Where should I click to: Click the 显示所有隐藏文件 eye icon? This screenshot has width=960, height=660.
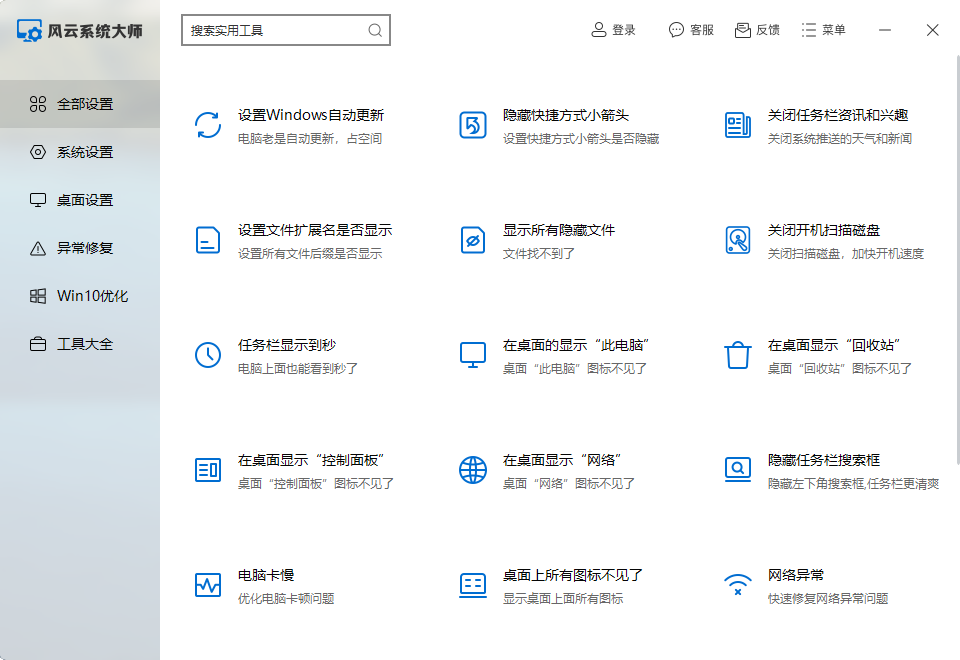[473, 240]
